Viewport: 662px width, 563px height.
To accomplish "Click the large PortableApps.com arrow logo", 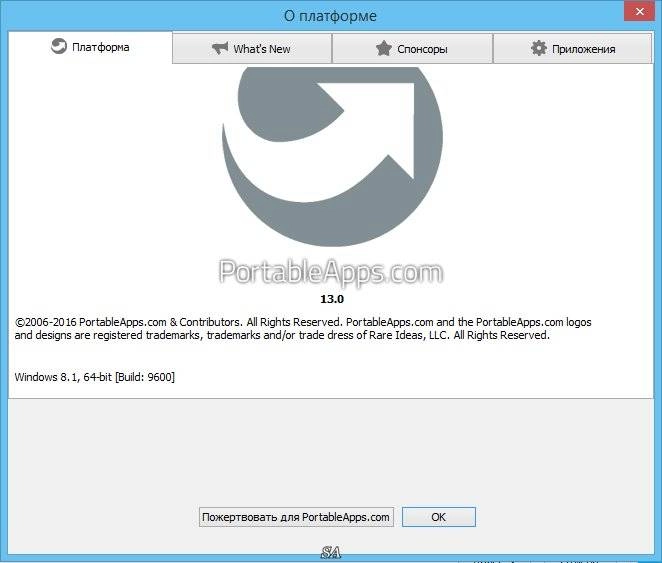I will (332, 156).
